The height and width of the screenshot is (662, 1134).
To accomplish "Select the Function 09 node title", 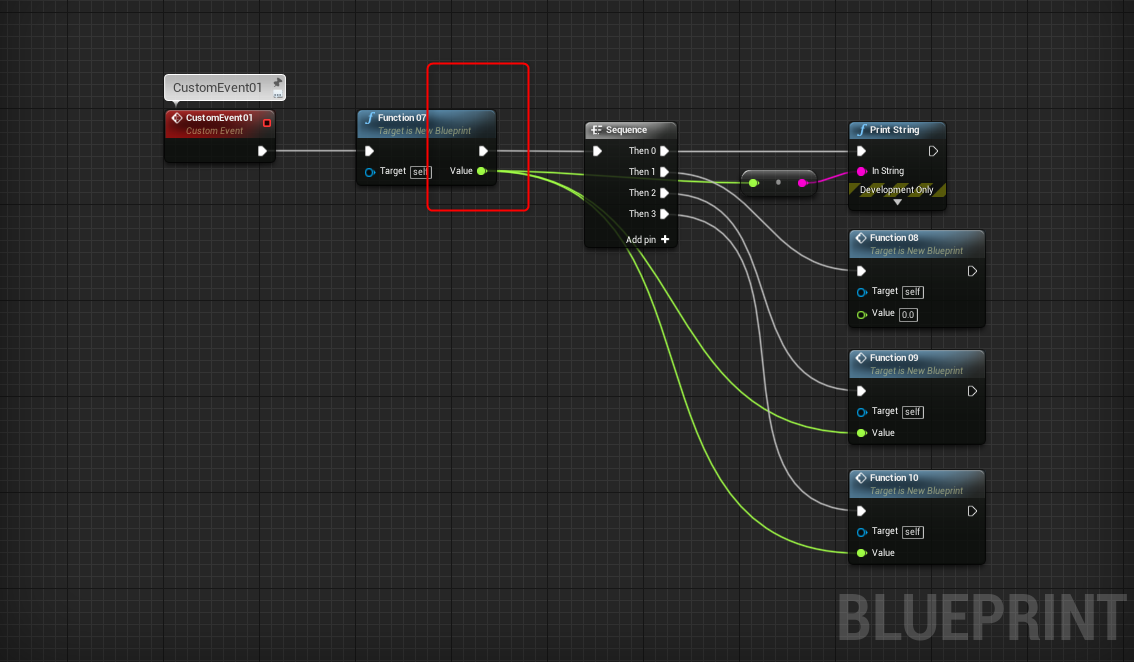I will [x=894, y=358].
